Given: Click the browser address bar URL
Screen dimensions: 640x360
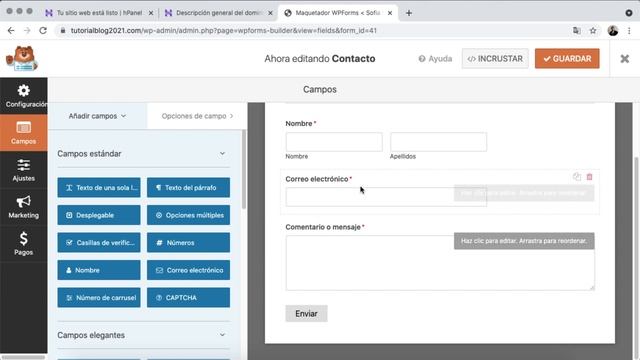Looking at the screenshot, I should (x=224, y=31).
